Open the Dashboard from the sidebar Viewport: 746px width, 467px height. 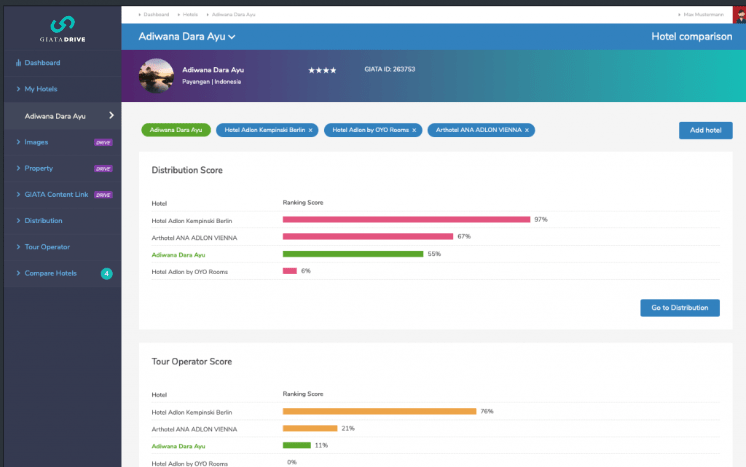42,63
